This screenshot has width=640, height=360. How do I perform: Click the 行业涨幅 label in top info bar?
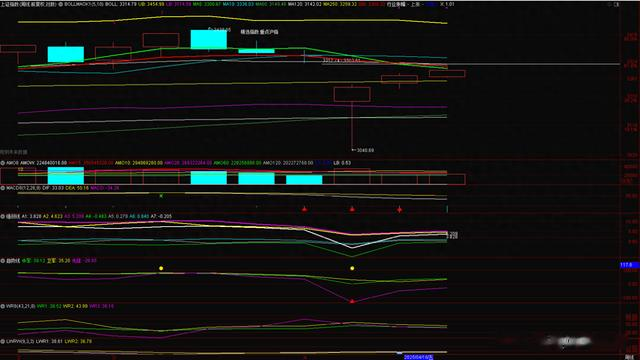point(396,4)
